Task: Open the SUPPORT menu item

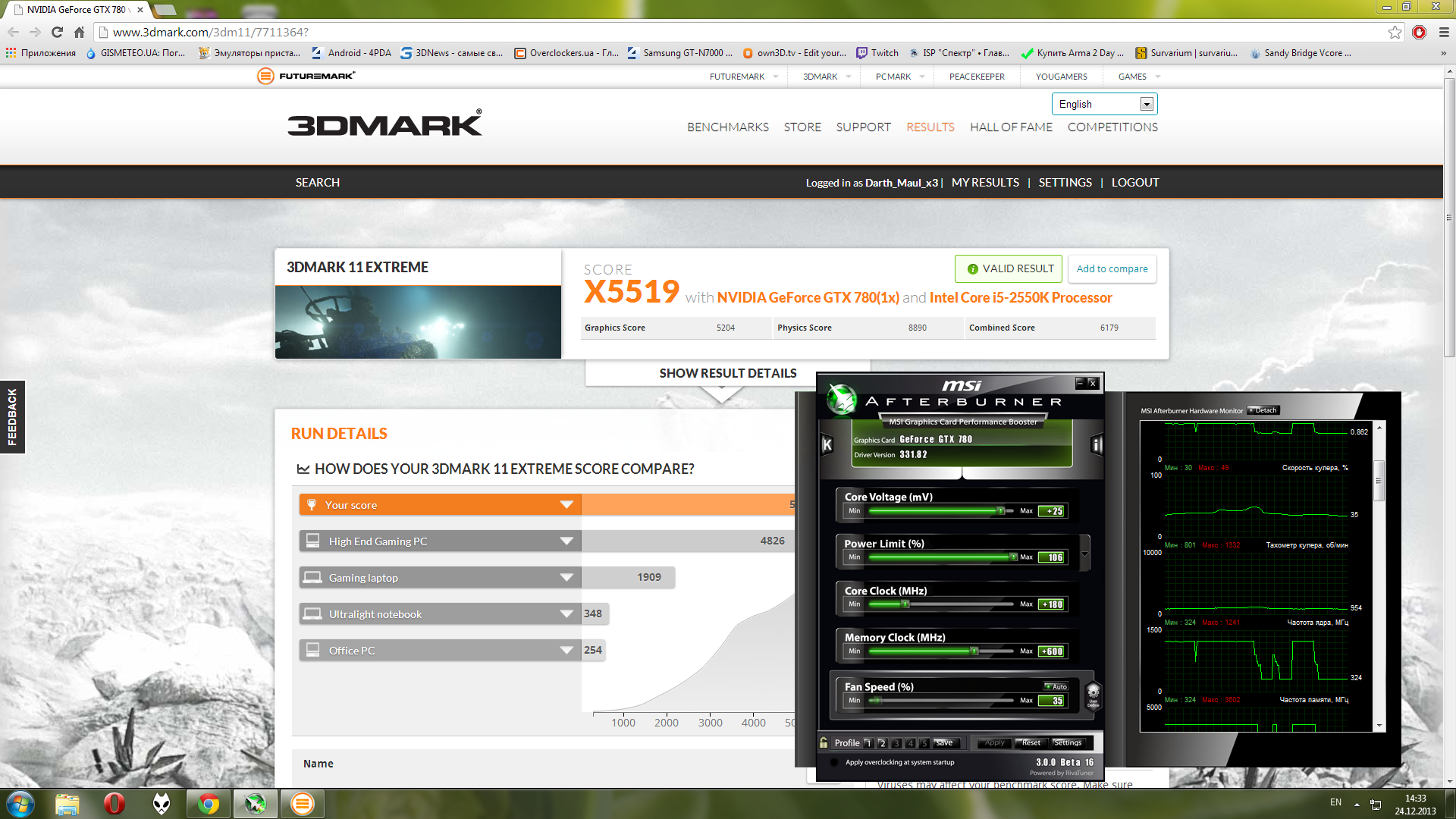Action: coord(863,127)
